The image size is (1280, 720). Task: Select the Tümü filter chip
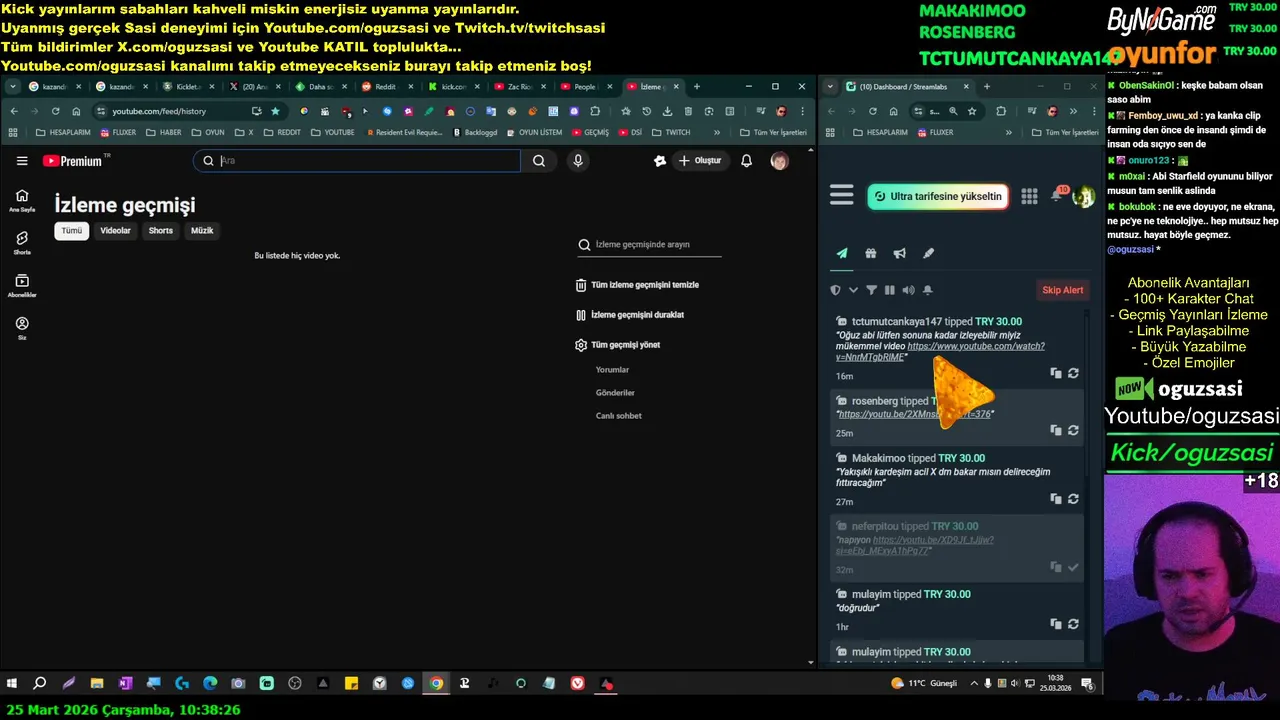pos(72,231)
